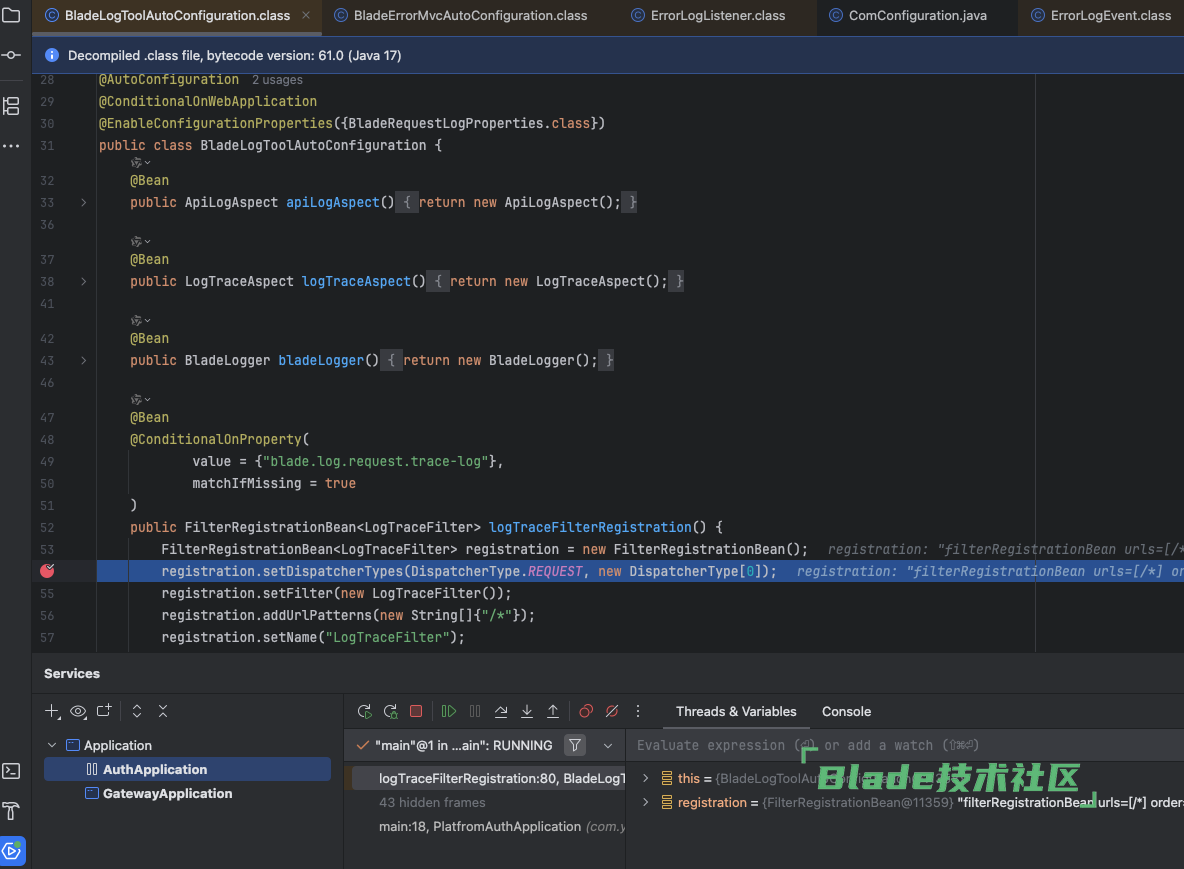This screenshot has width=1184, height=869.
Task: Open the Terminal tool window
Action: [11, 770]
